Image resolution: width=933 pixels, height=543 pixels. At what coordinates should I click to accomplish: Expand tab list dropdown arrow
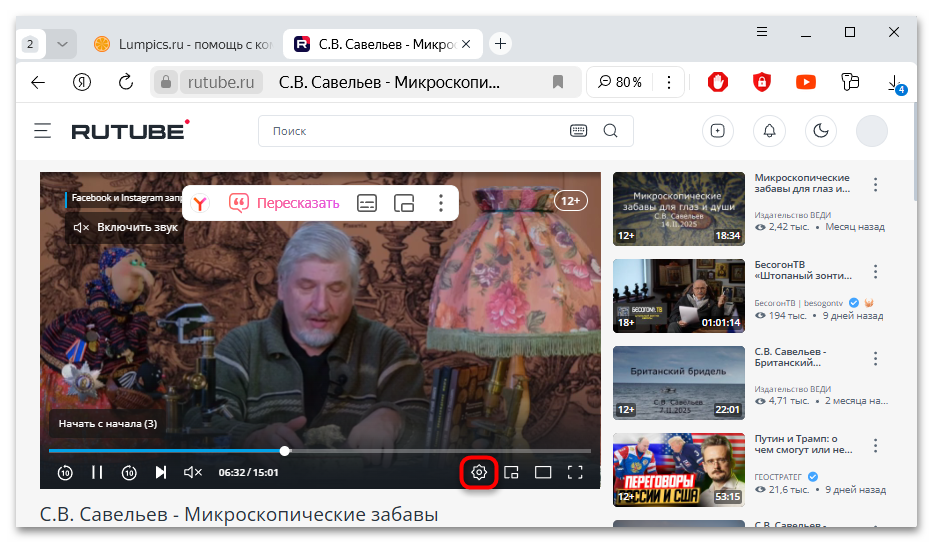pyautogui.click(x=62, y=44)
